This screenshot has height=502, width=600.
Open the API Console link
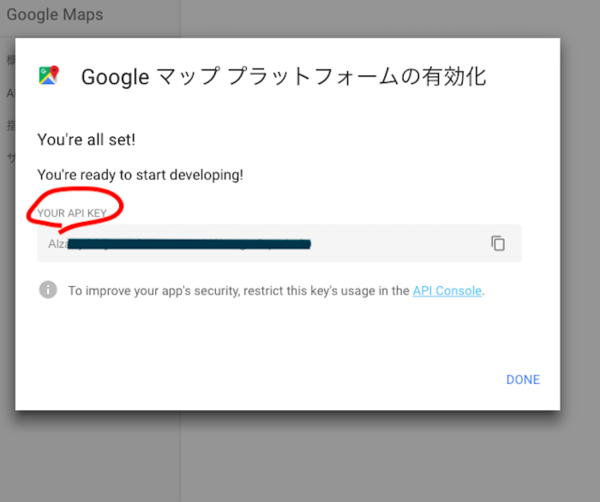coord(447,291)
